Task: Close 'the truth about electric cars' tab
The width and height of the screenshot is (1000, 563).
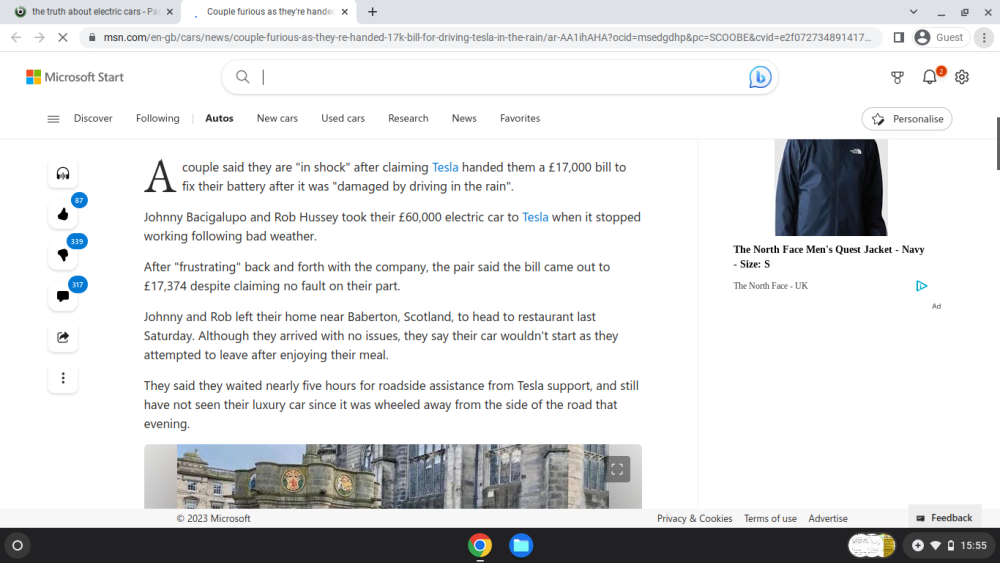Action: [x=170, y=11]
